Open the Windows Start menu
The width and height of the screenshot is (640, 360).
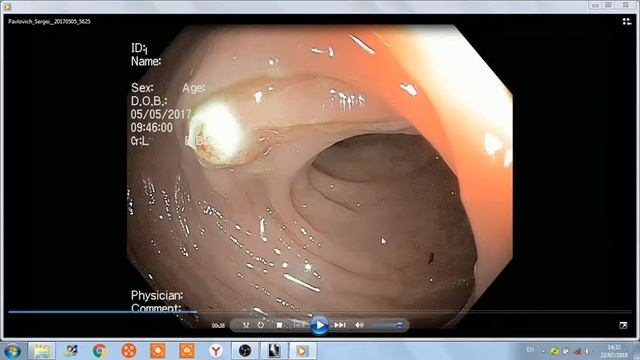[x=12, y=351]
